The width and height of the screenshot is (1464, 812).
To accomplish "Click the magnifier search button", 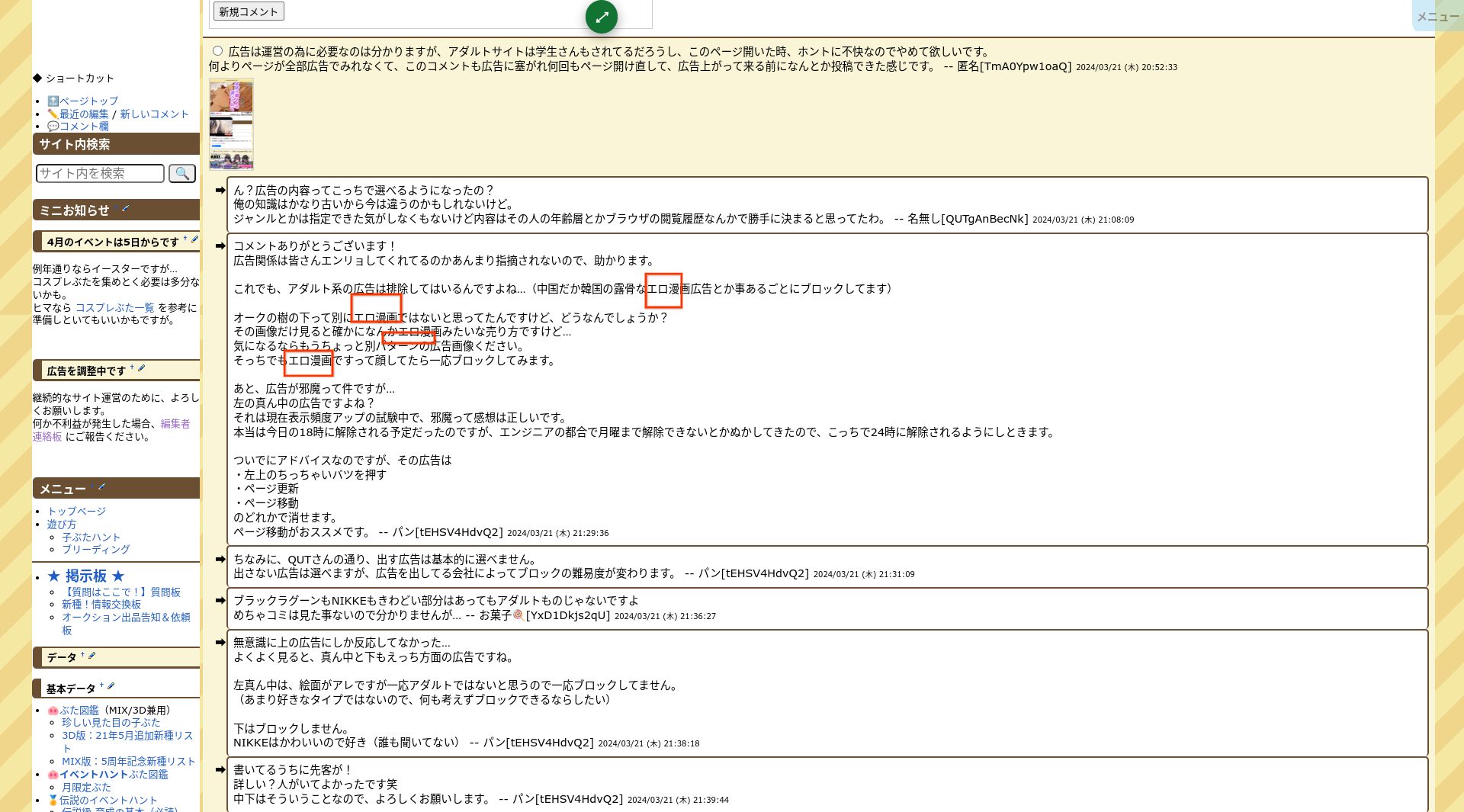I will coord(182,174).
